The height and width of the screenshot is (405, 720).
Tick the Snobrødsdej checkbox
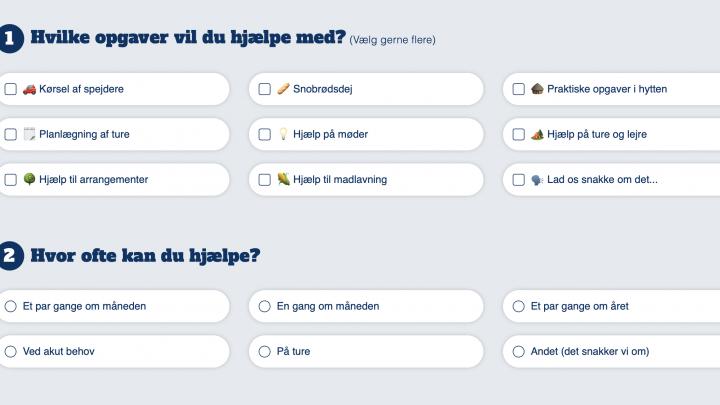264,89
